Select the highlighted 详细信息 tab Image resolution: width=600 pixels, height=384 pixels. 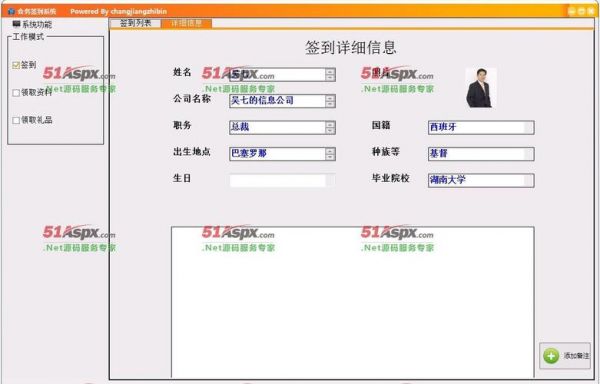click(x=186, y=23)
